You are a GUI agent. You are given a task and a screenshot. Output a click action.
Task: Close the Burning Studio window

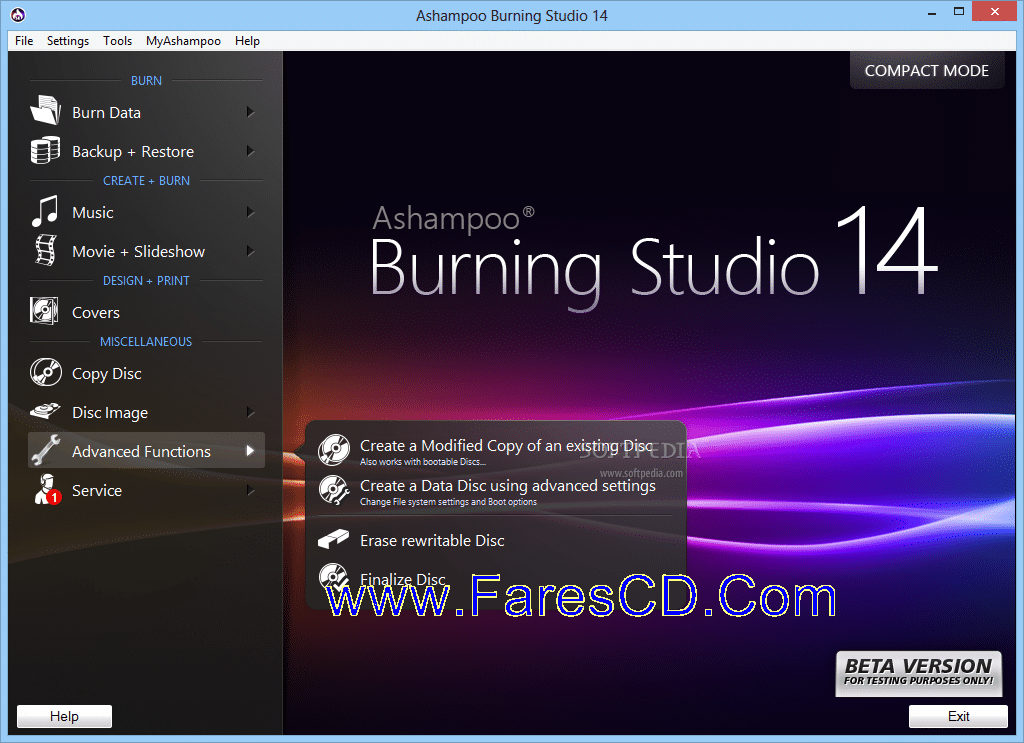pyautogui.click(x=995, y=11)
